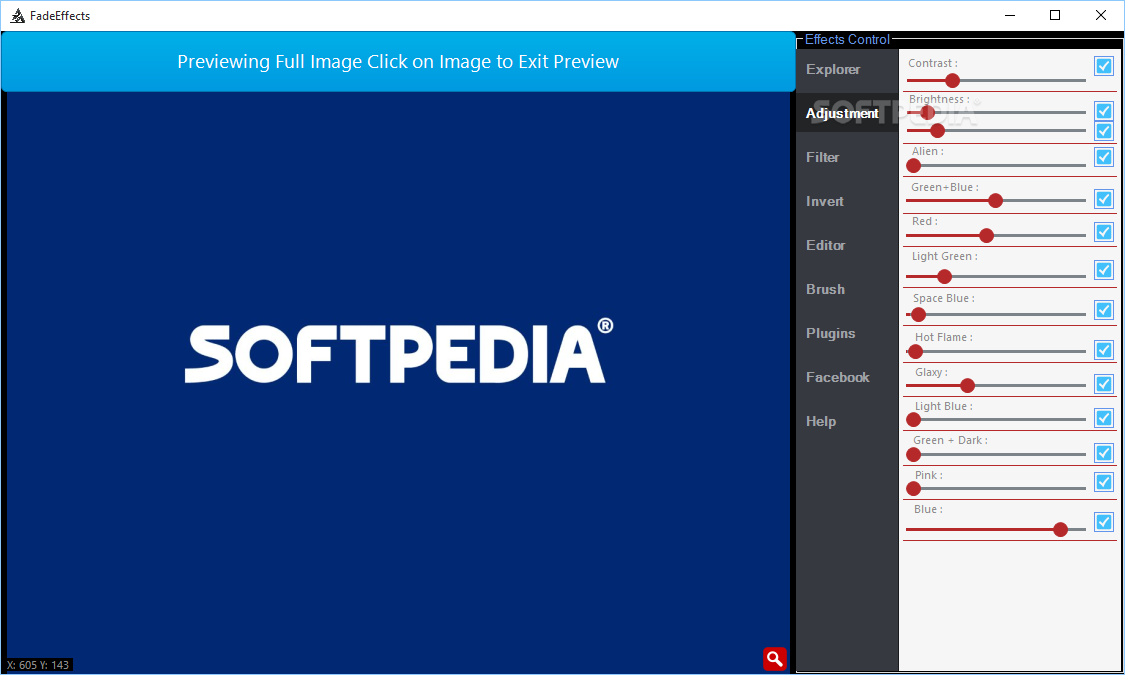
Task: Uncheck the Red effect checkbox
Action: (x=1103, y=232)
